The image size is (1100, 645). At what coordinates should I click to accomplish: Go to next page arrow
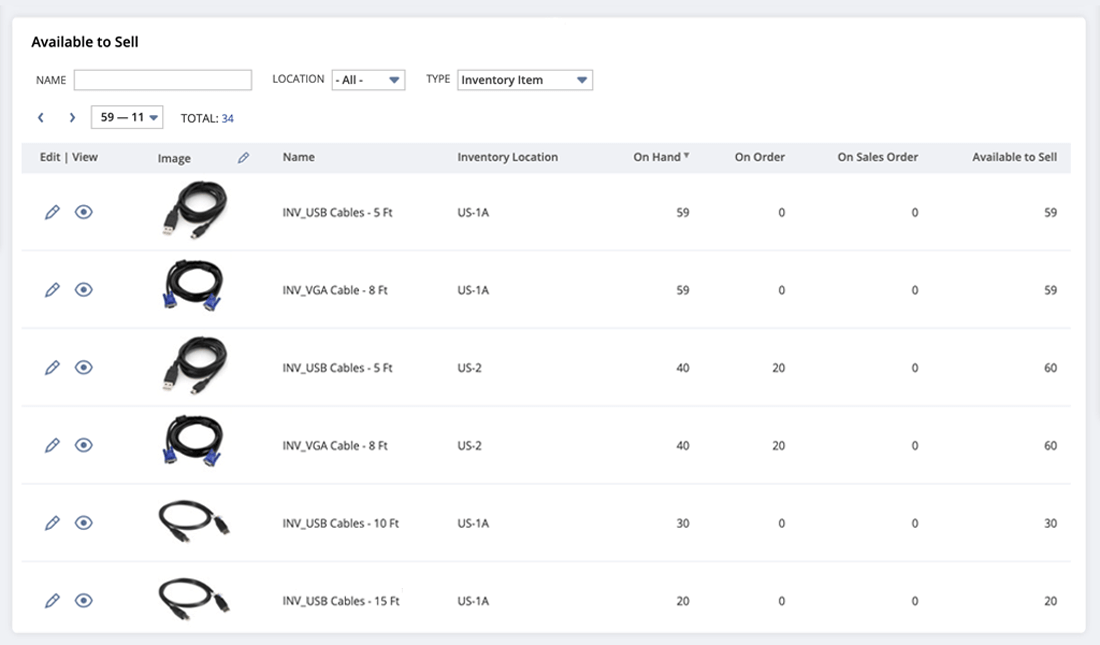pos(72,118)
